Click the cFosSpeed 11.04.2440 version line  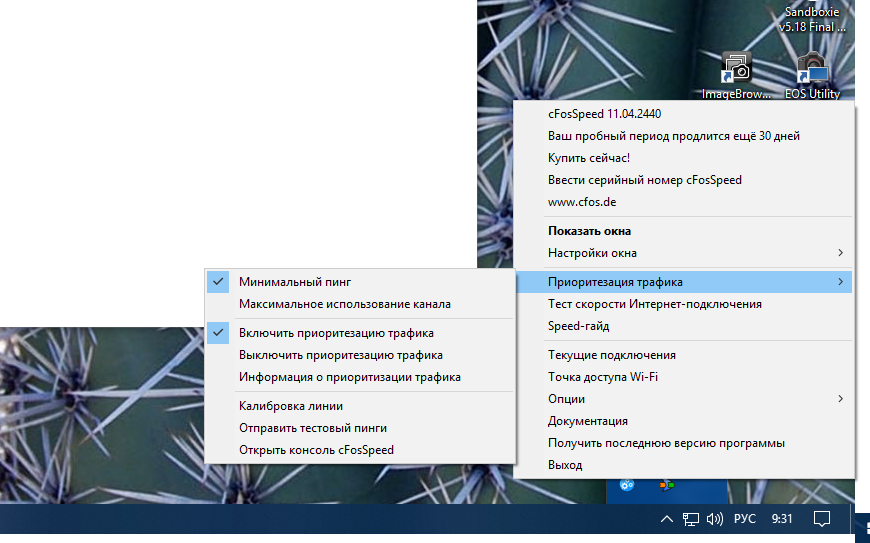[684, 114]
